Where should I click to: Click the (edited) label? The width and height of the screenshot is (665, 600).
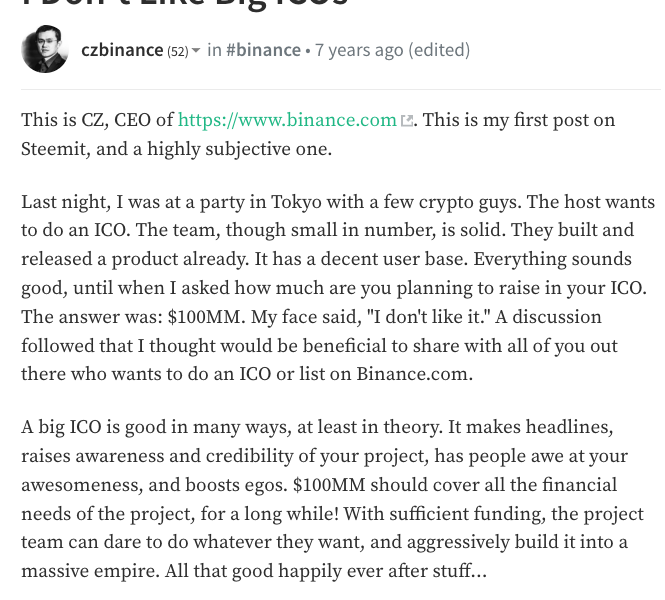pos(439,50)
